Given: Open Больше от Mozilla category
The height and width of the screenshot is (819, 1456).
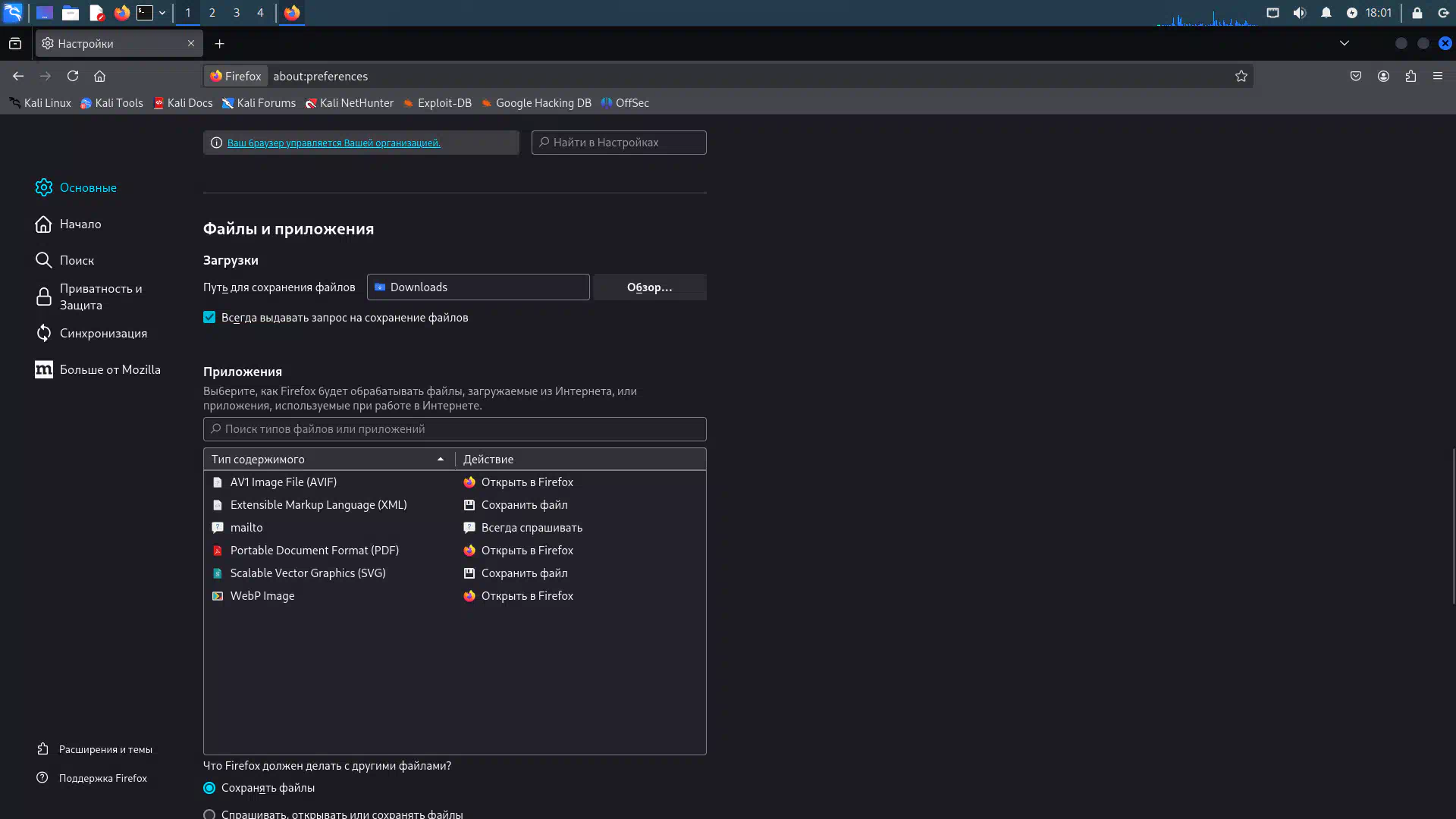Looking at the screenshot, I should click(x=98, y=369).
